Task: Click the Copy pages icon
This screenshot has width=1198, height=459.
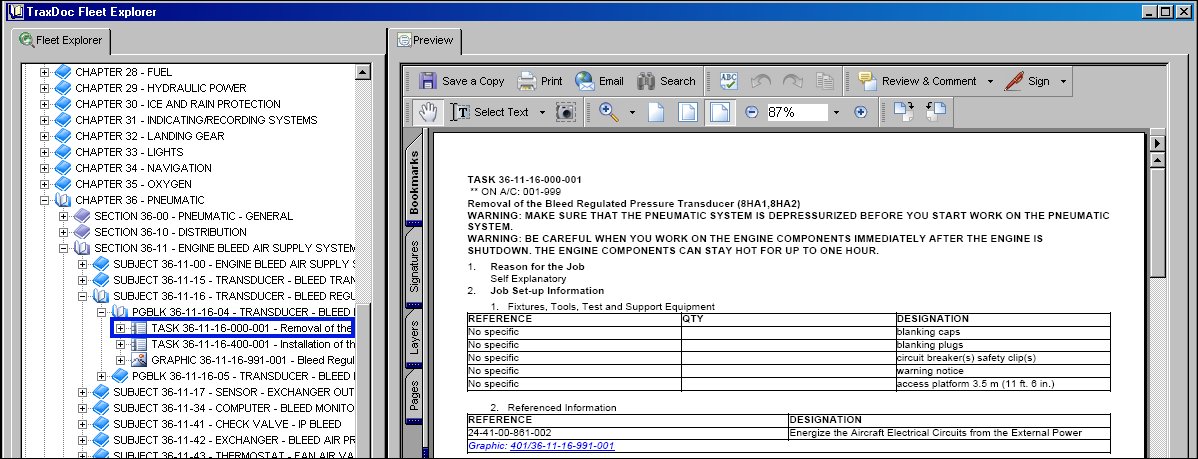Action: 824,81
